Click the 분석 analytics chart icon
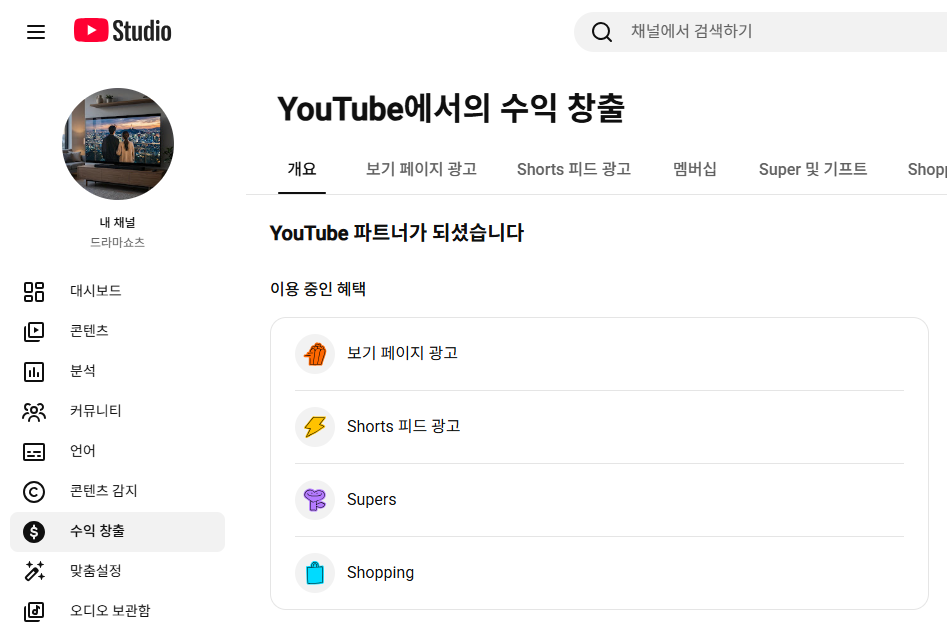Image resolution: width=947 pixels, height=624 pixels. [x=34, y=372]
